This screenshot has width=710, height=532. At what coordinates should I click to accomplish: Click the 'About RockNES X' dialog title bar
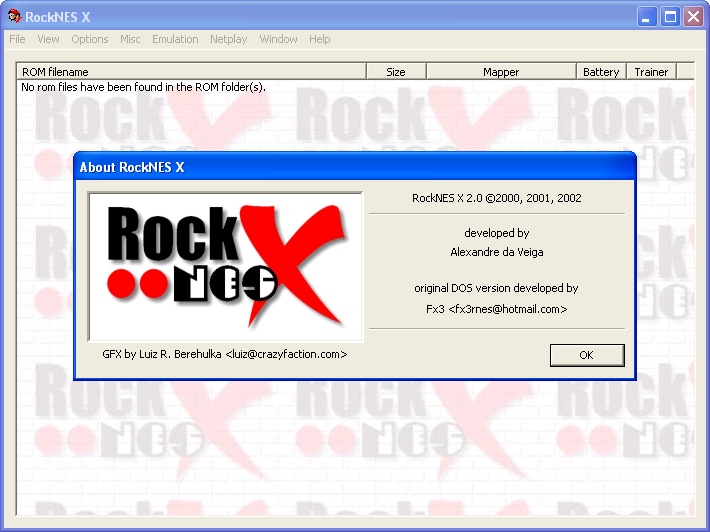pos(355,167)
